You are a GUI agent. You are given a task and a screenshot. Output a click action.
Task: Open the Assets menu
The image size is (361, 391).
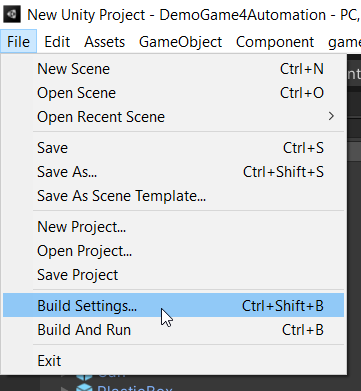click(x=104, y=42)
